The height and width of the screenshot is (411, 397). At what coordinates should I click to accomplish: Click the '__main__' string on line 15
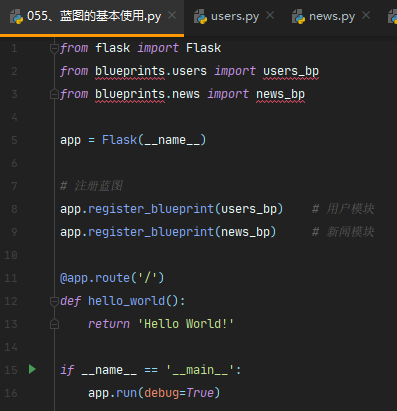click(x=200, y=370)
